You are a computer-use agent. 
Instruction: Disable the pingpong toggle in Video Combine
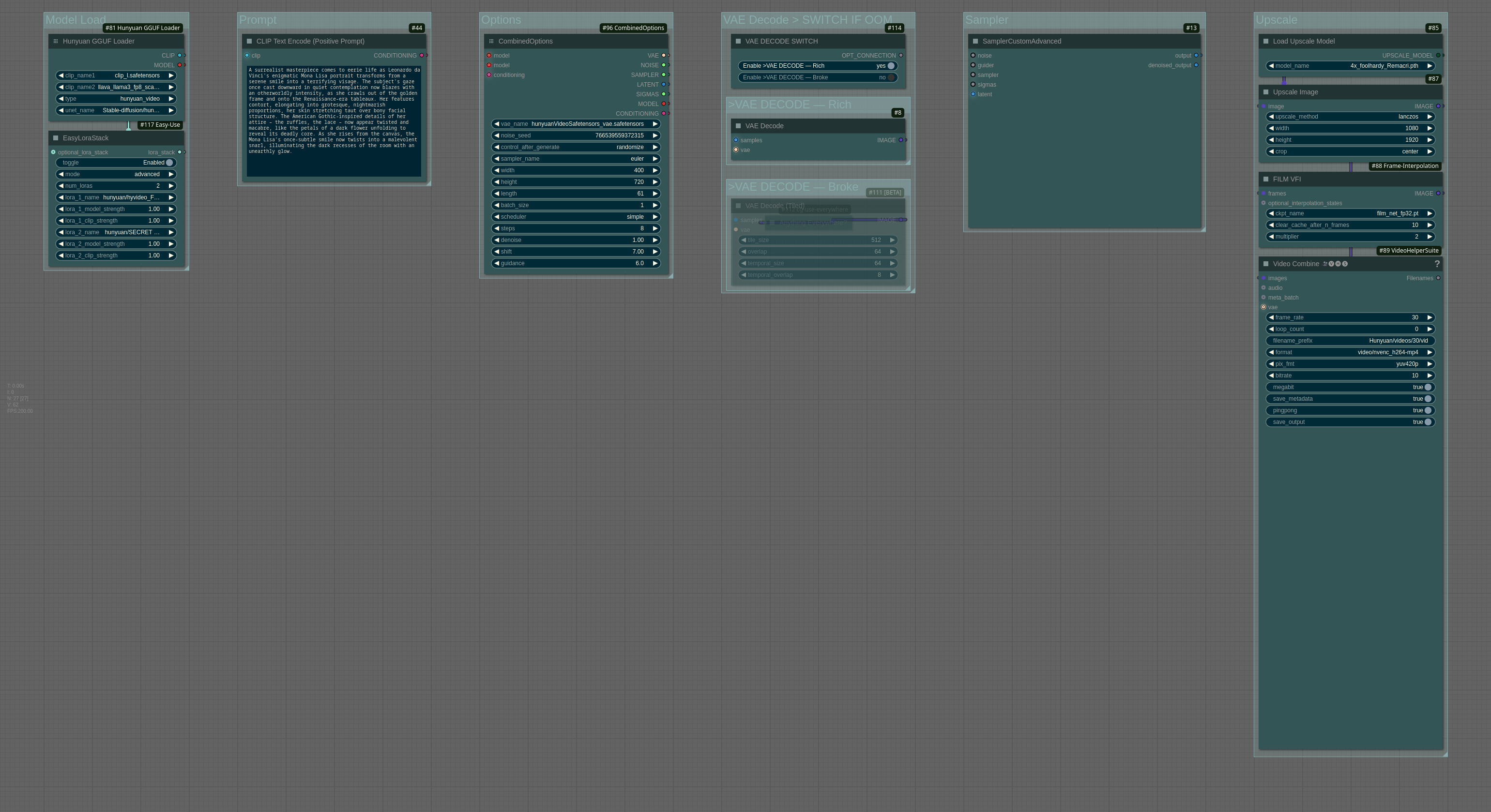1427,410
